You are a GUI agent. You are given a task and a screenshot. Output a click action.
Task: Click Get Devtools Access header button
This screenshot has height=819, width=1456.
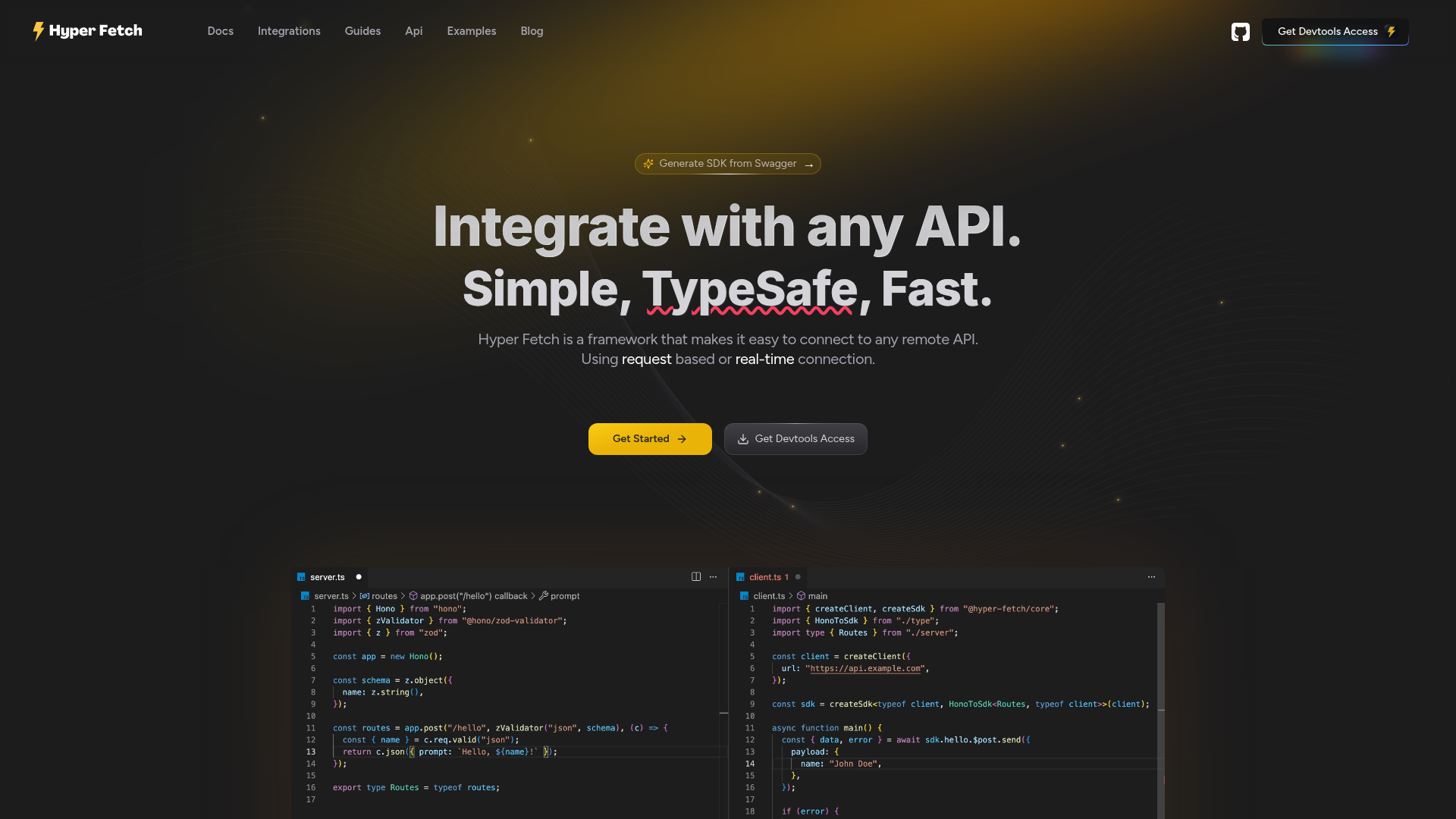(x=1335, y=32)
